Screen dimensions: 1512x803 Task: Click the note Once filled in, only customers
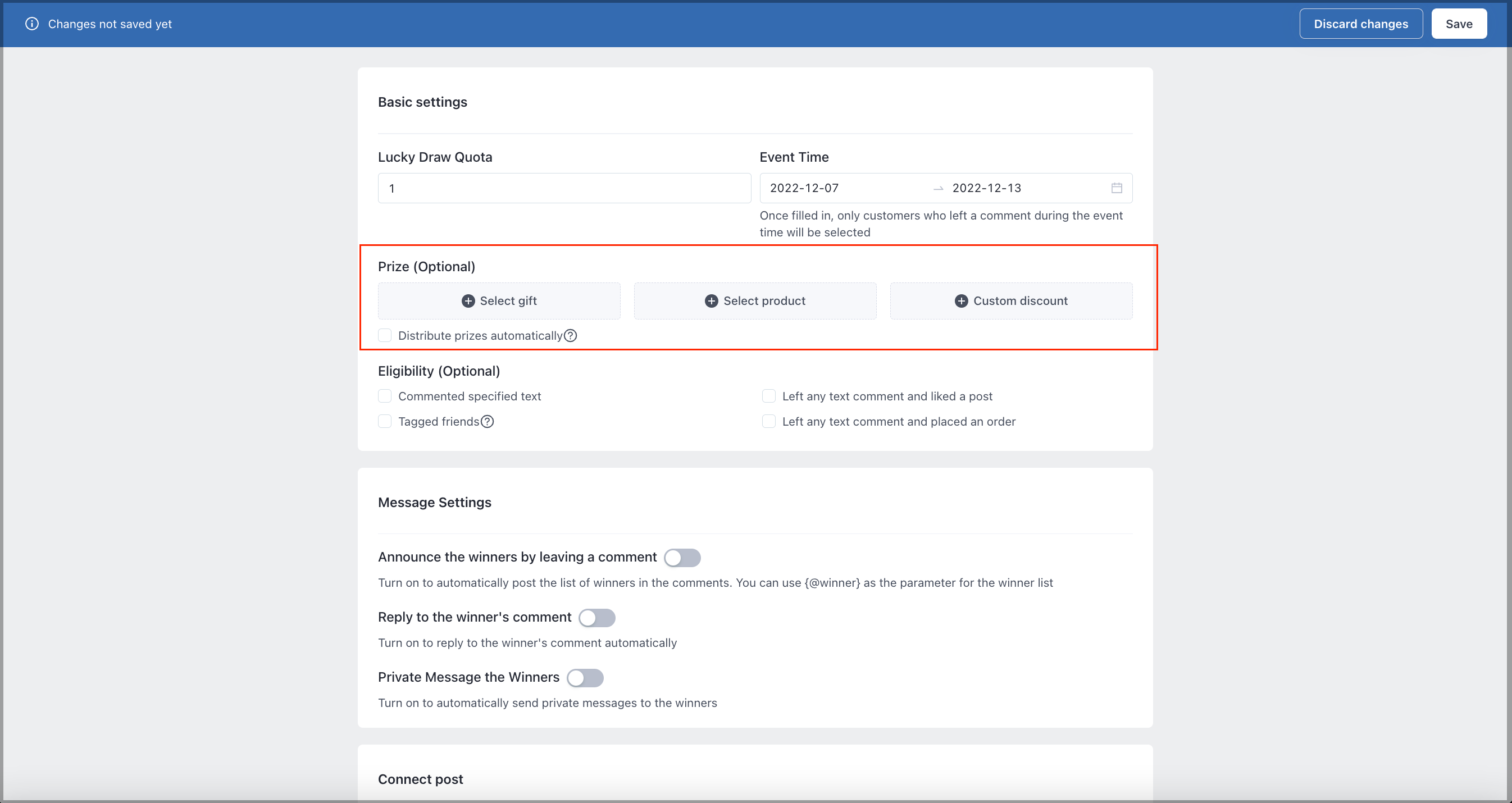coord(941,223)
